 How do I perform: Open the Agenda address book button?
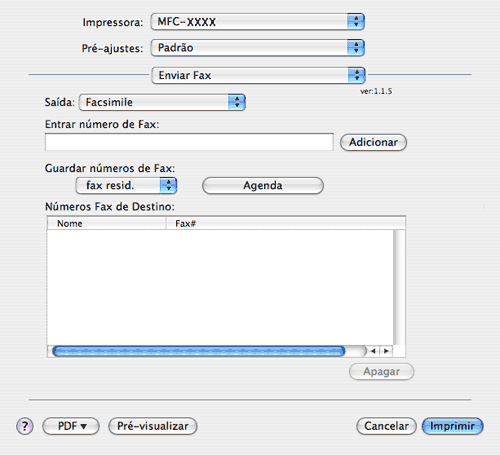tap(263, 185)
